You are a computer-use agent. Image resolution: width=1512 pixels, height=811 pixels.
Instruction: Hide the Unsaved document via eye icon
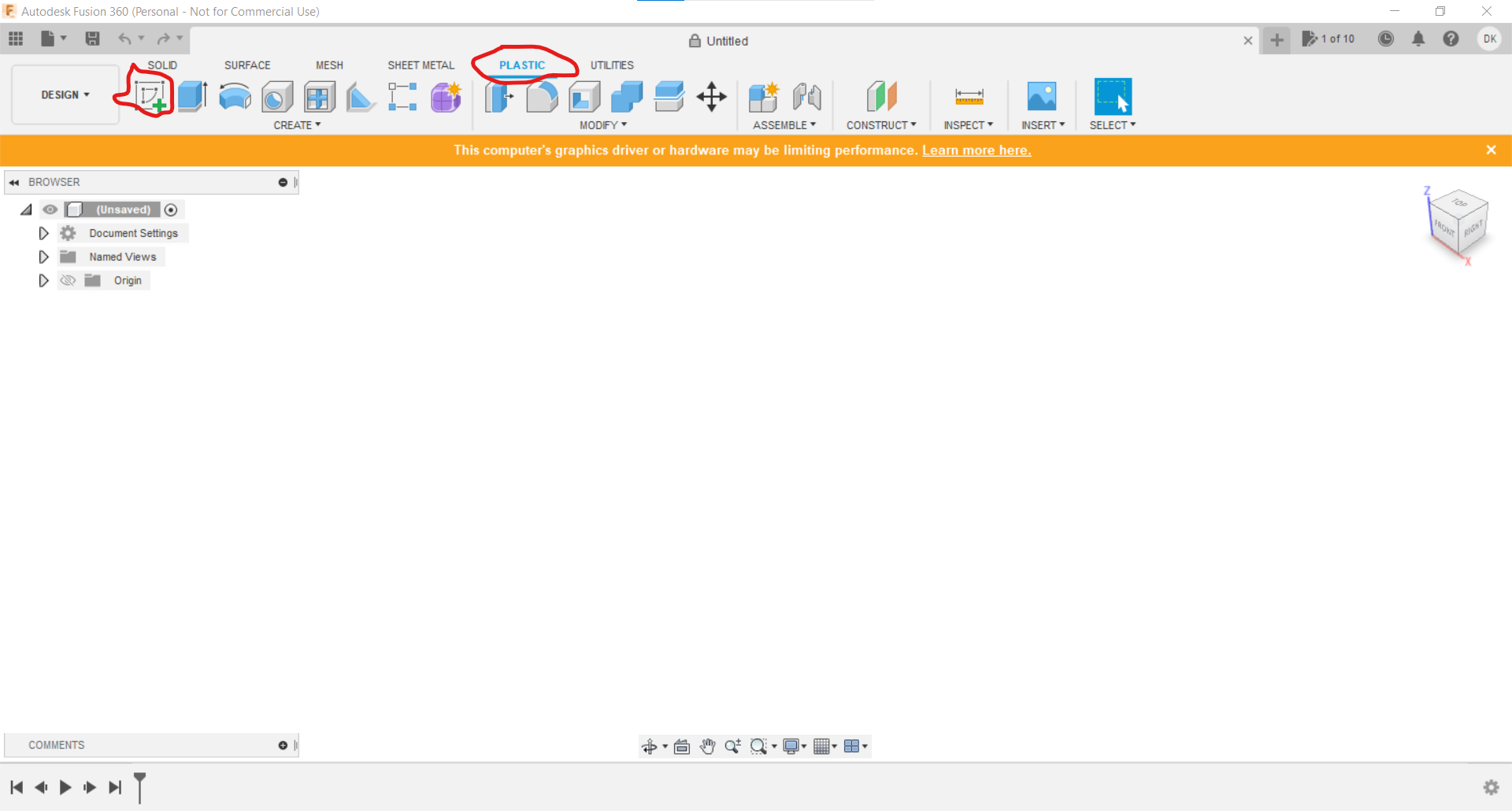point(50,209)
